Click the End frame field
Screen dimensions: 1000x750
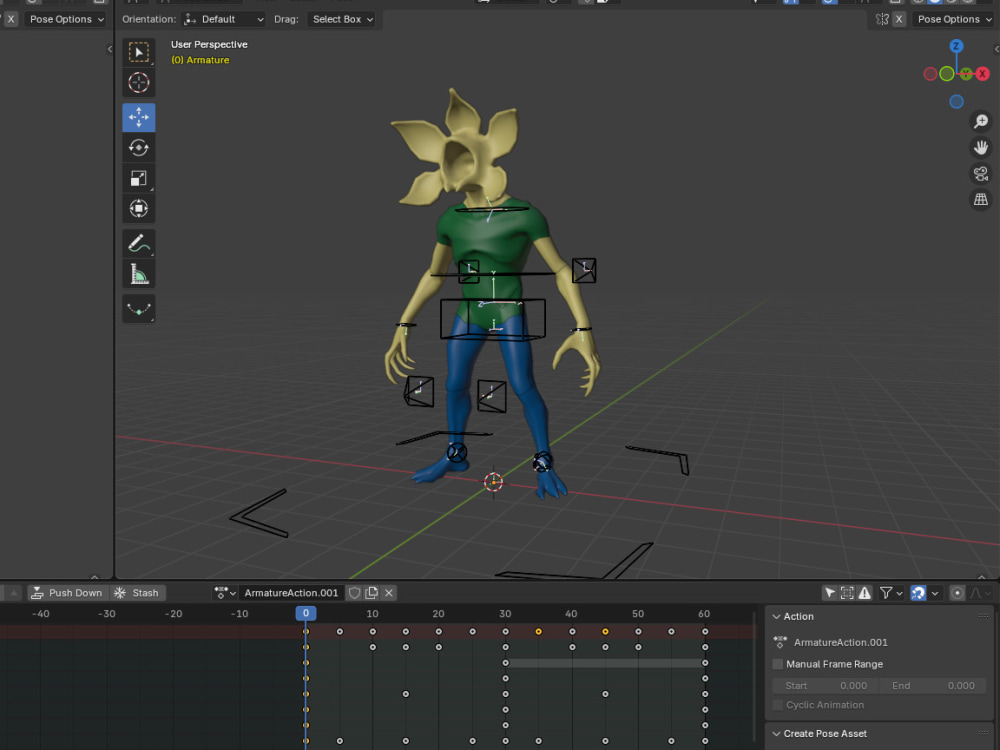tap(932, 686)
